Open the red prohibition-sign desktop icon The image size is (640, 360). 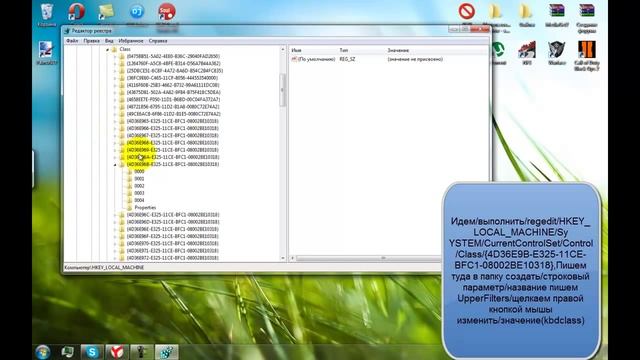(x=467, y=11)
